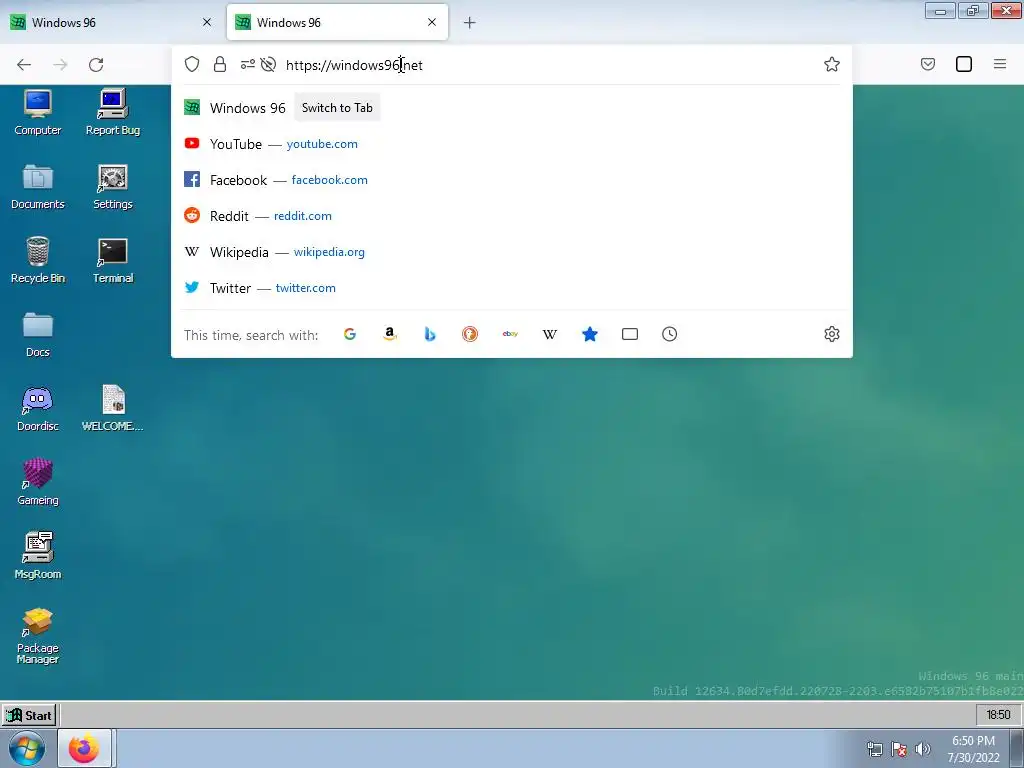Open the Settings desktop shortcut

pyautogui.click(x=112, y=186)
